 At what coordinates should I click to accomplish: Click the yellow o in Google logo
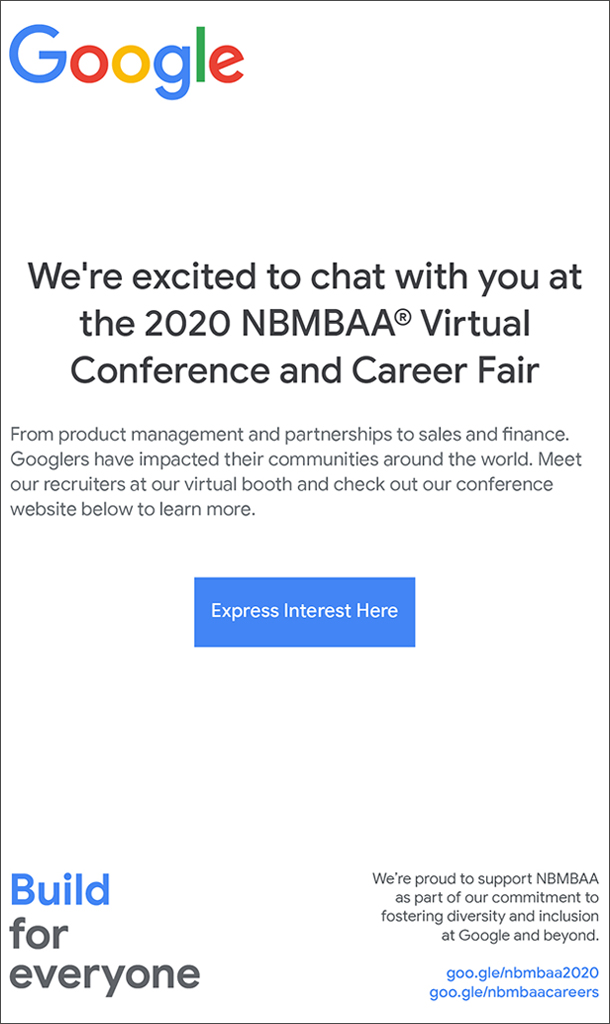(131, 63)
